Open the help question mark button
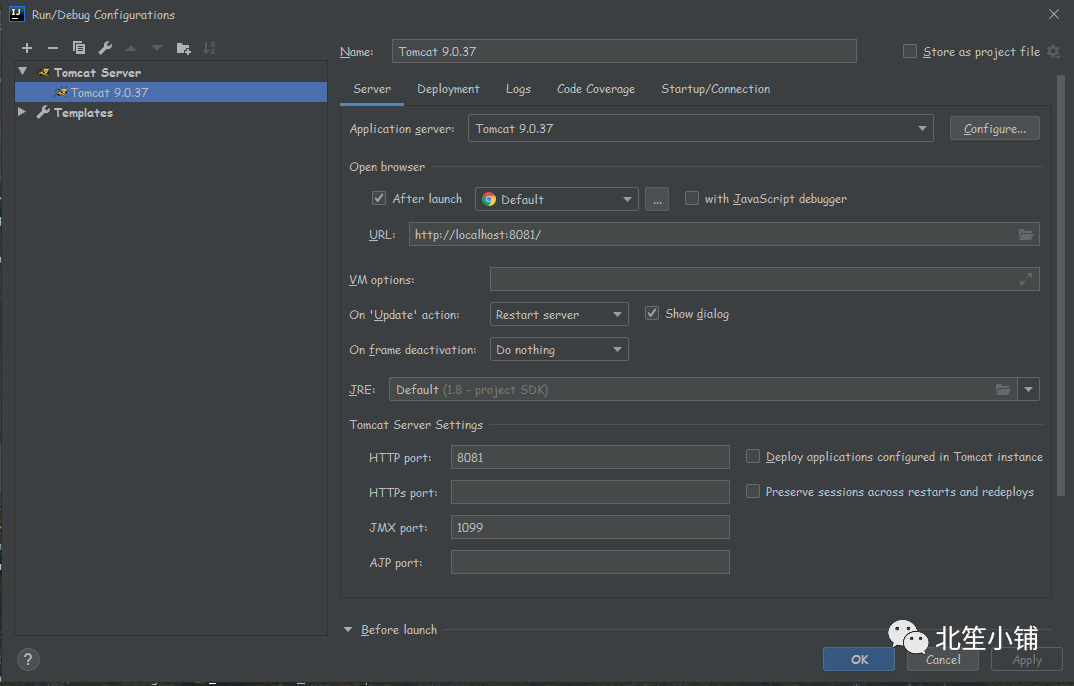The width and height of the screenshot is (1074, 686). 27,659
